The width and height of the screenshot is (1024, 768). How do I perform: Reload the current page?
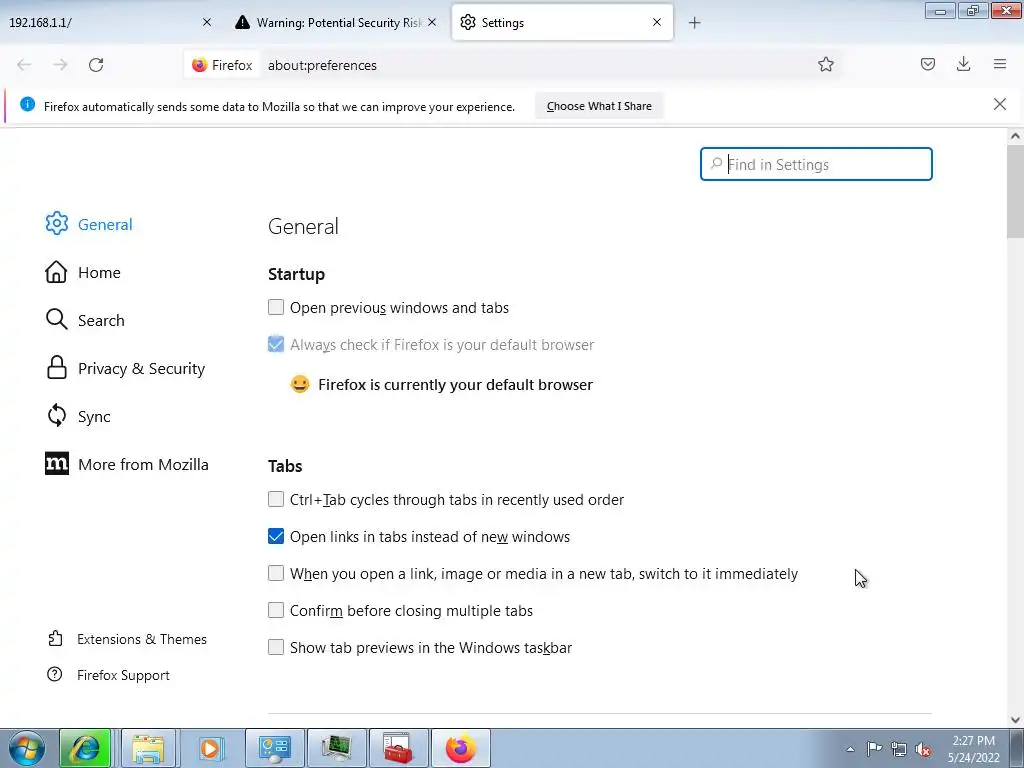(96, 65)
